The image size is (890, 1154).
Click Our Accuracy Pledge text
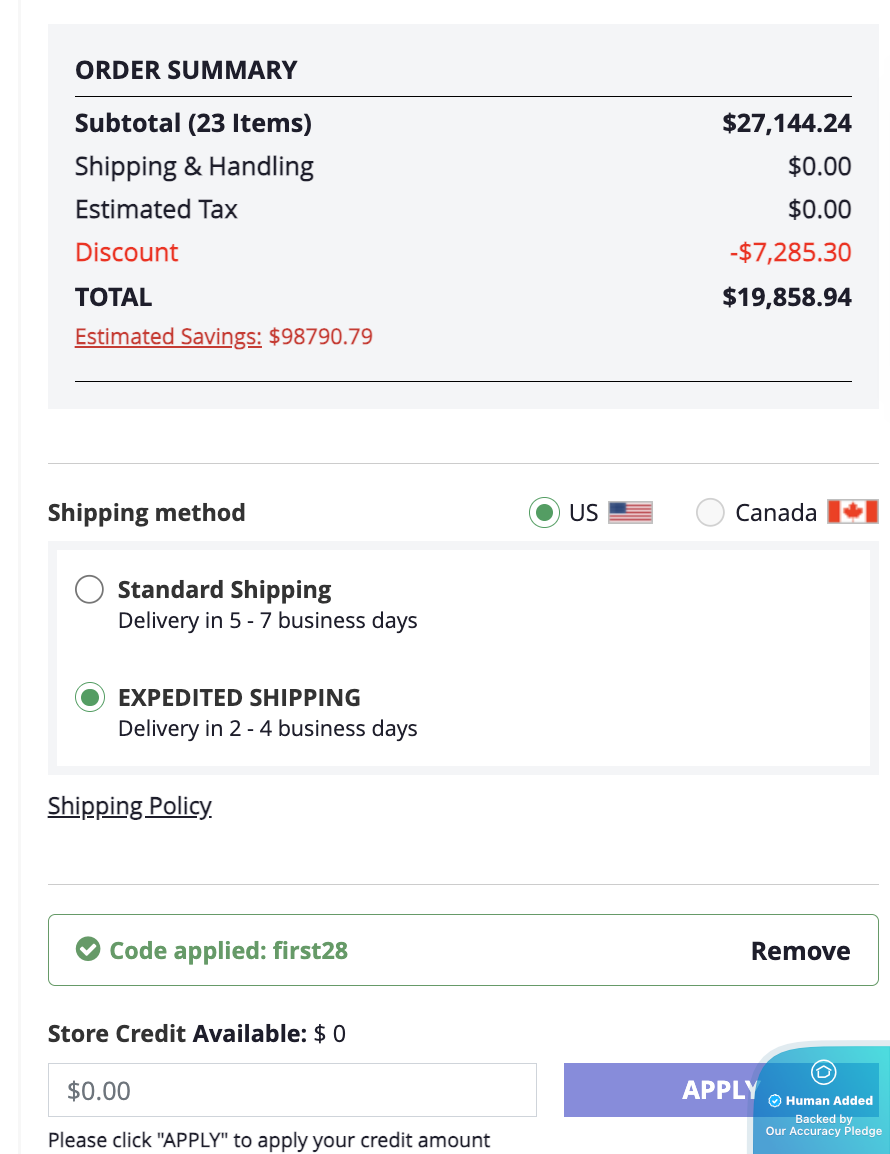pyautogui.click(x=822, y=1131)
